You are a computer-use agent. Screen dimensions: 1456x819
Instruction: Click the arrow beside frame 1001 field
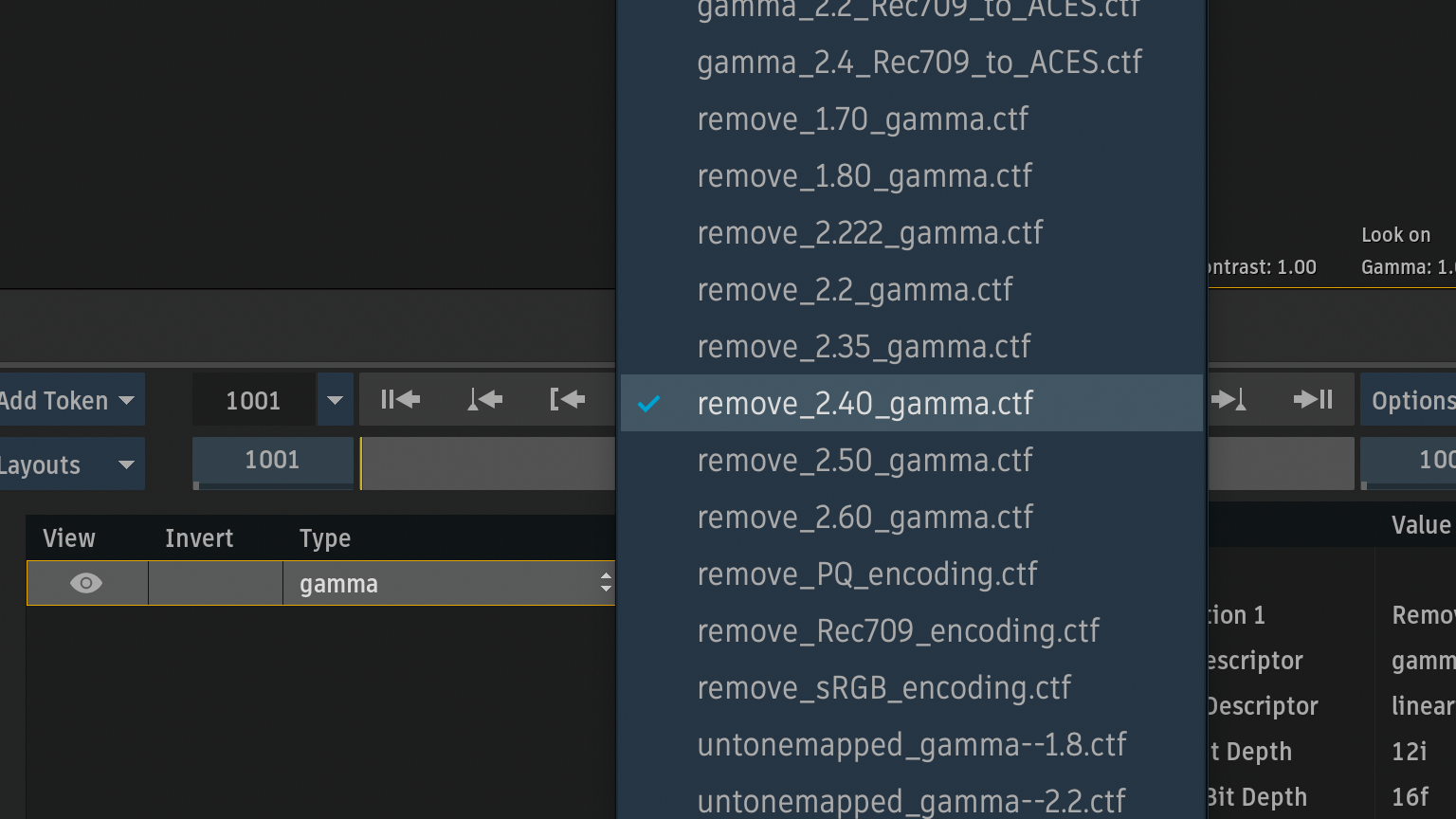click(335, 400)
